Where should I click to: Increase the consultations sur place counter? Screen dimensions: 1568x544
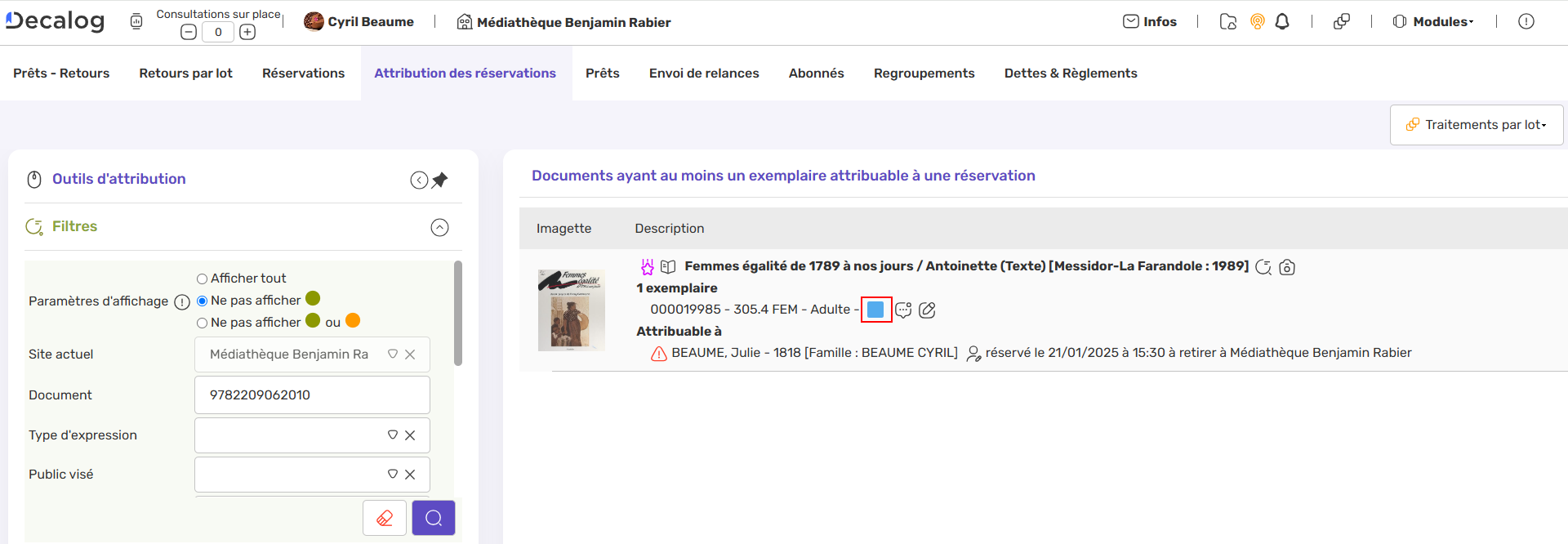coord(247,32)
